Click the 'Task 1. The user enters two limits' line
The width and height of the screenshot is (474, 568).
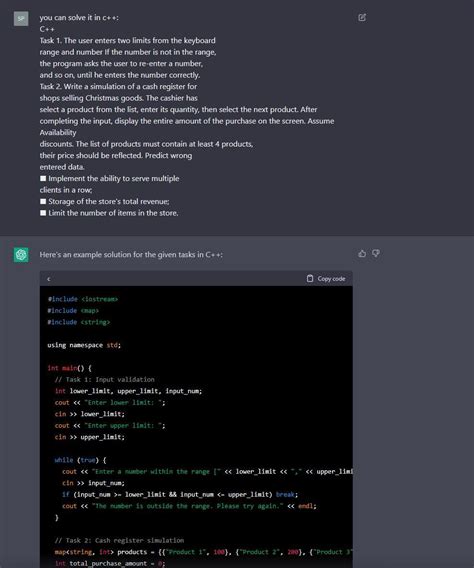point(127,41)
